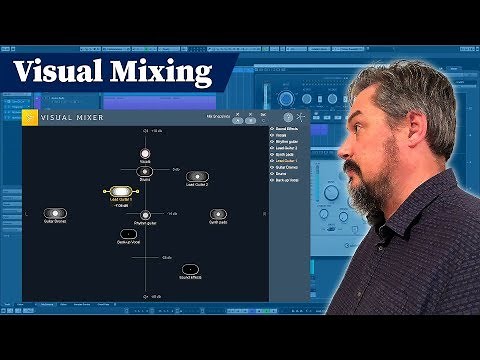Screen dimensions: 480x360
Task: Recall mix snapshot A button
Action: click(237, 121)
